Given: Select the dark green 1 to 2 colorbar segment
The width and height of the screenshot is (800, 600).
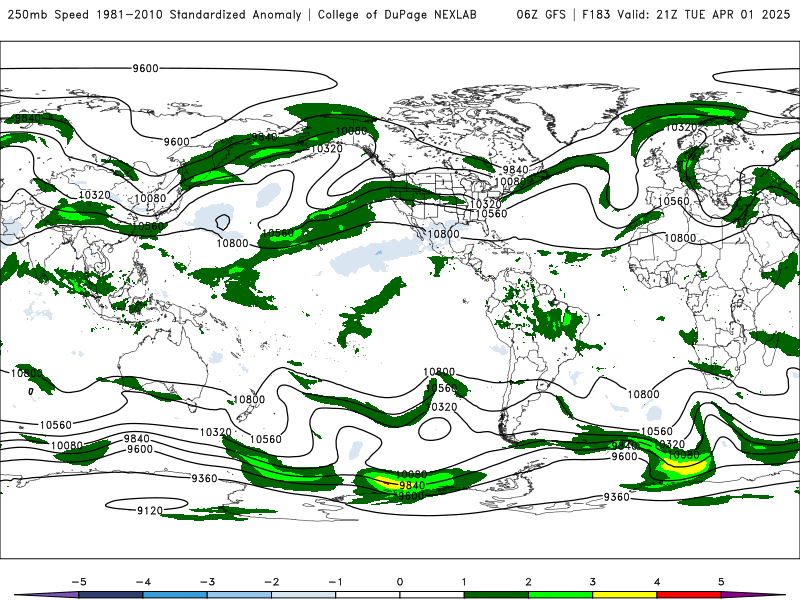Looking at the screenshot, I should click(x=496, y=595).
